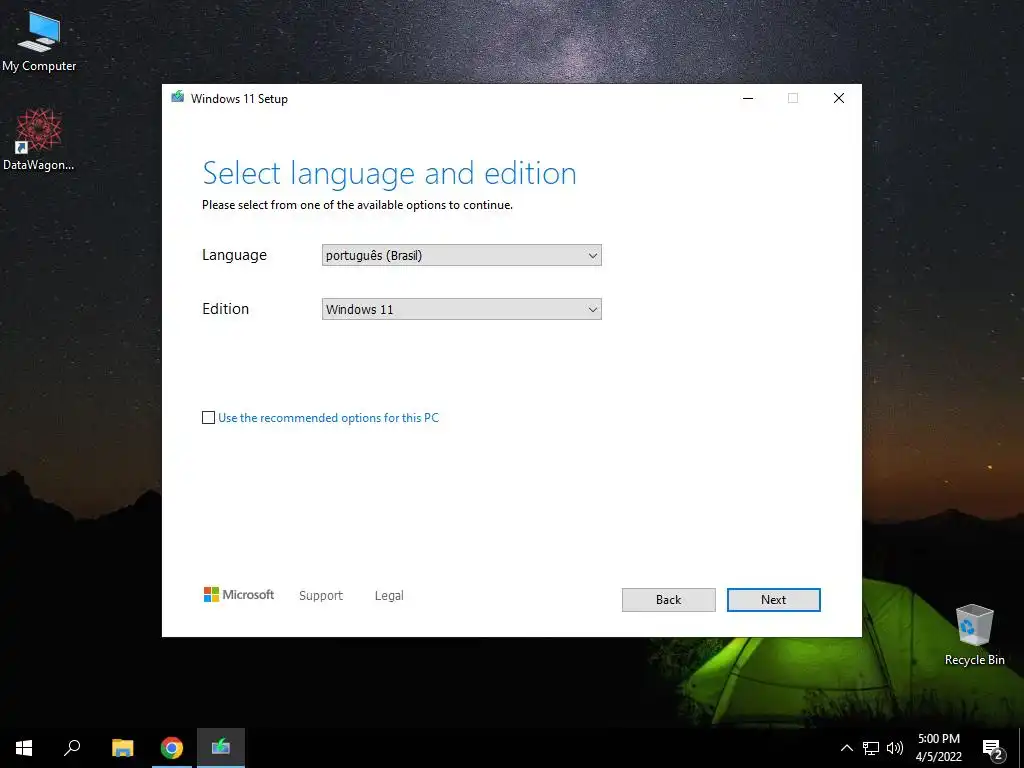
Task: Open File Explorer from the taskbar
Action: (x=122, y=748)
